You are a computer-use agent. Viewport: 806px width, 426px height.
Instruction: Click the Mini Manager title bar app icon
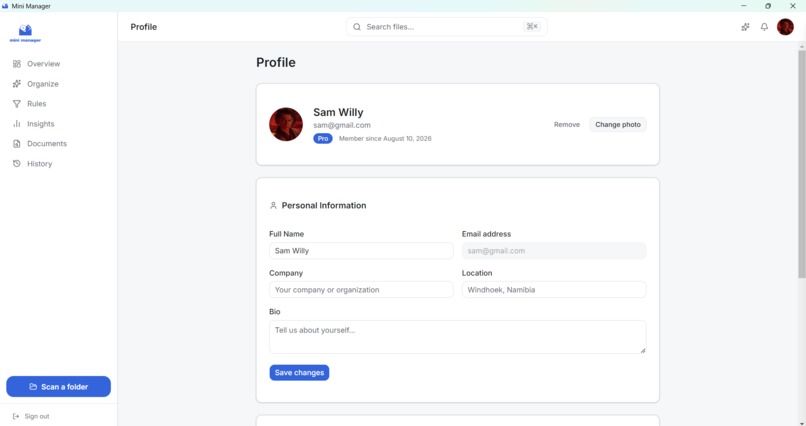[5, 6]
